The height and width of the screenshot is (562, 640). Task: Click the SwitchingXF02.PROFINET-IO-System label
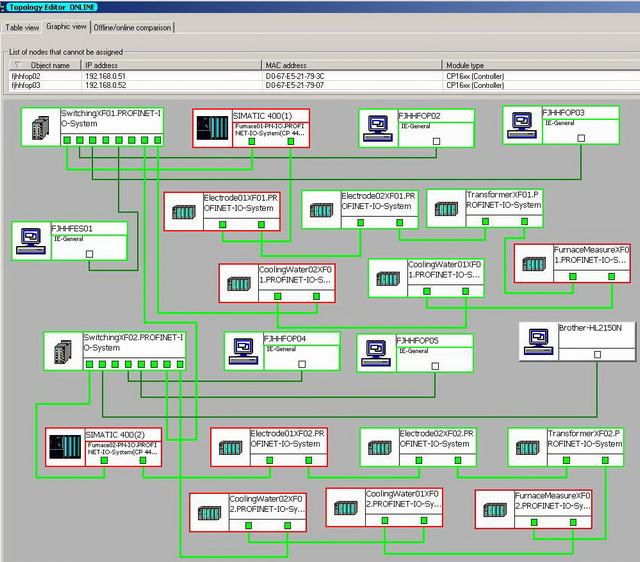click(x=133, y=342)
